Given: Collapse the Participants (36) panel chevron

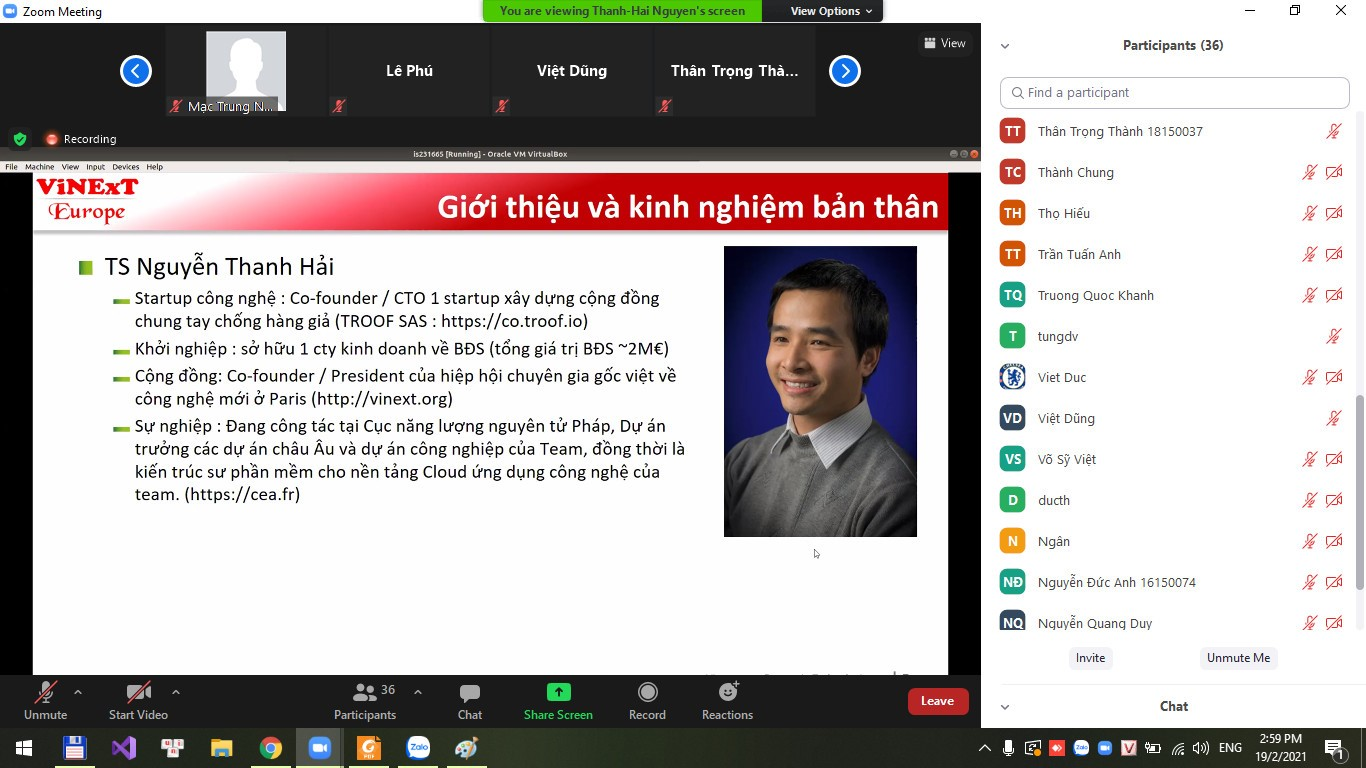Looking at the screenshot, I should 1005,46.
